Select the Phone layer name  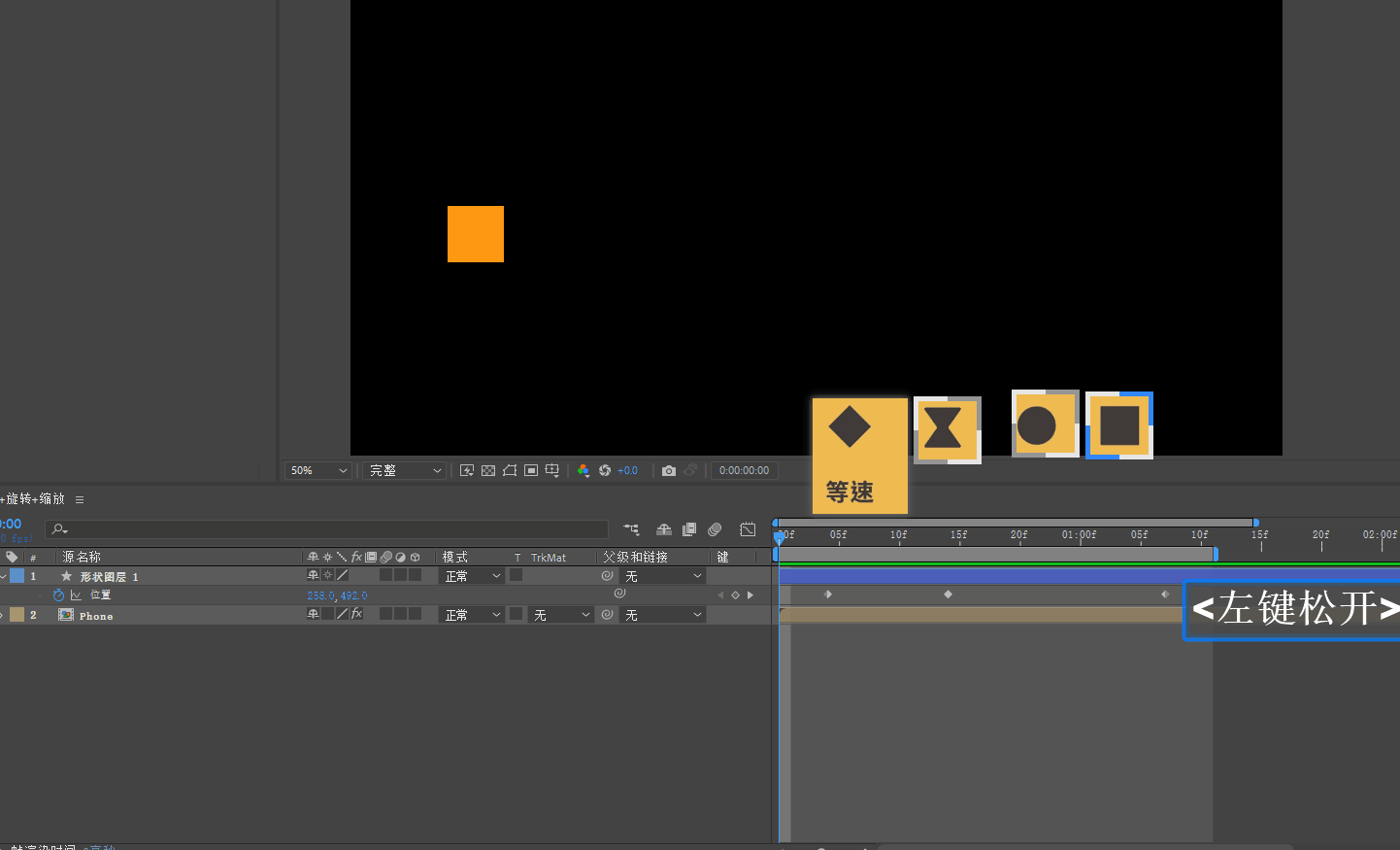pyautogui.click(x=96, y=616)
